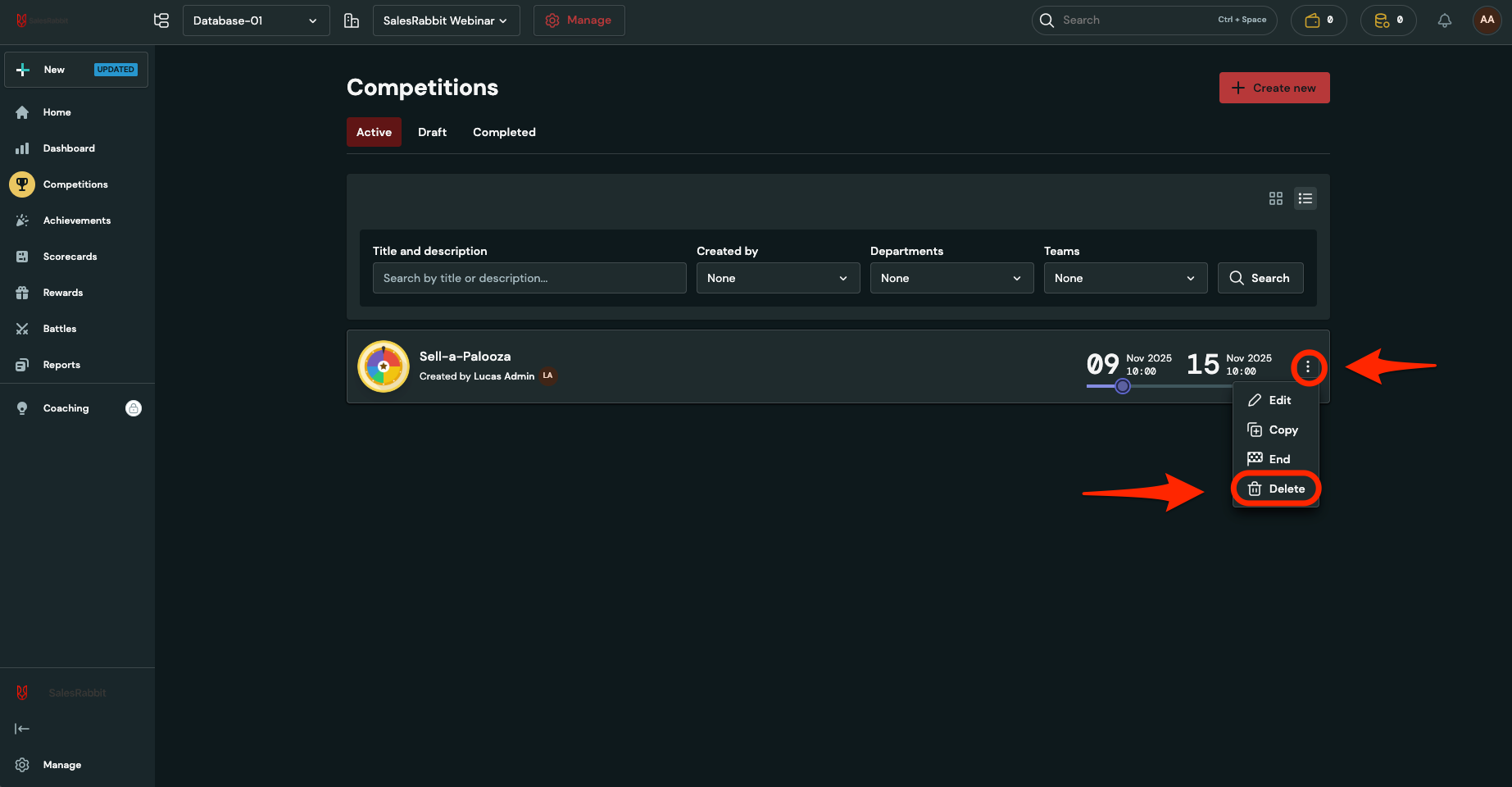Expand the Departments filter dropdown

[951, 278]
